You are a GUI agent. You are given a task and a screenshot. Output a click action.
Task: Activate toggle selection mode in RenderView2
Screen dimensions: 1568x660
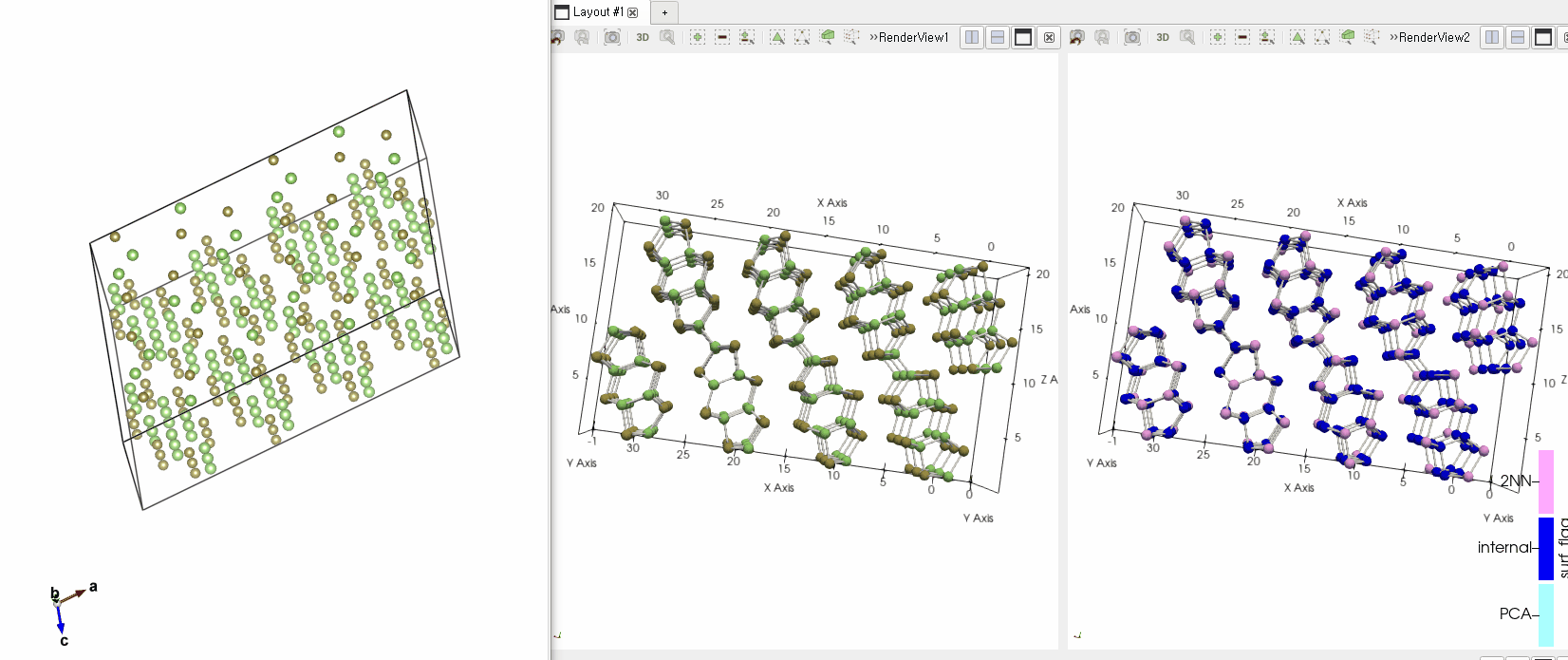coord(1267,37)
